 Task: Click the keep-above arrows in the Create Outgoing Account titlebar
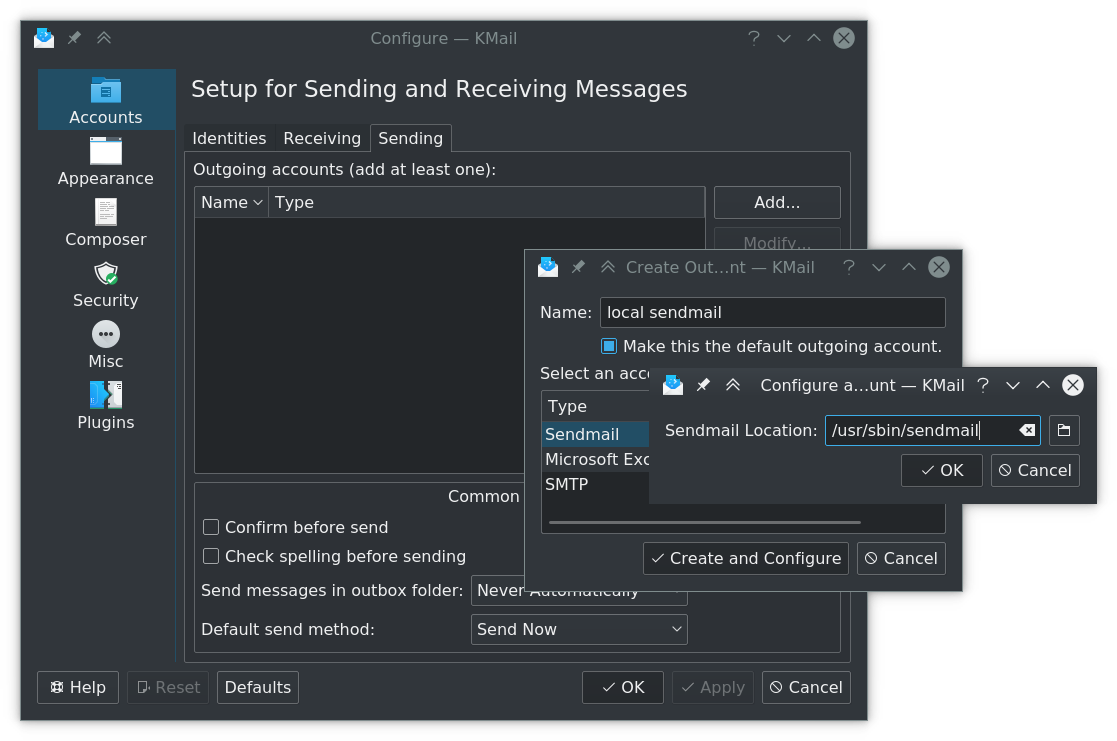click(608, 267)
